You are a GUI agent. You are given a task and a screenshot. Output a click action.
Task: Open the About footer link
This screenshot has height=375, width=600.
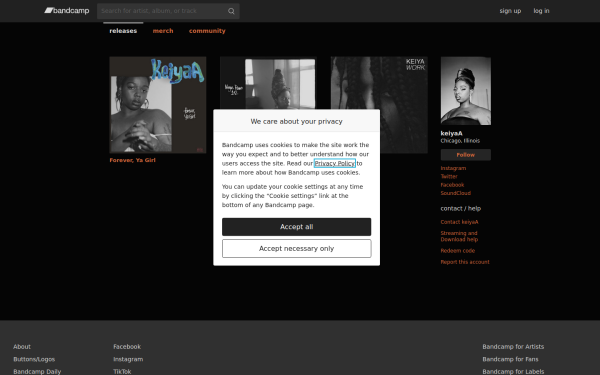point(22,347)
